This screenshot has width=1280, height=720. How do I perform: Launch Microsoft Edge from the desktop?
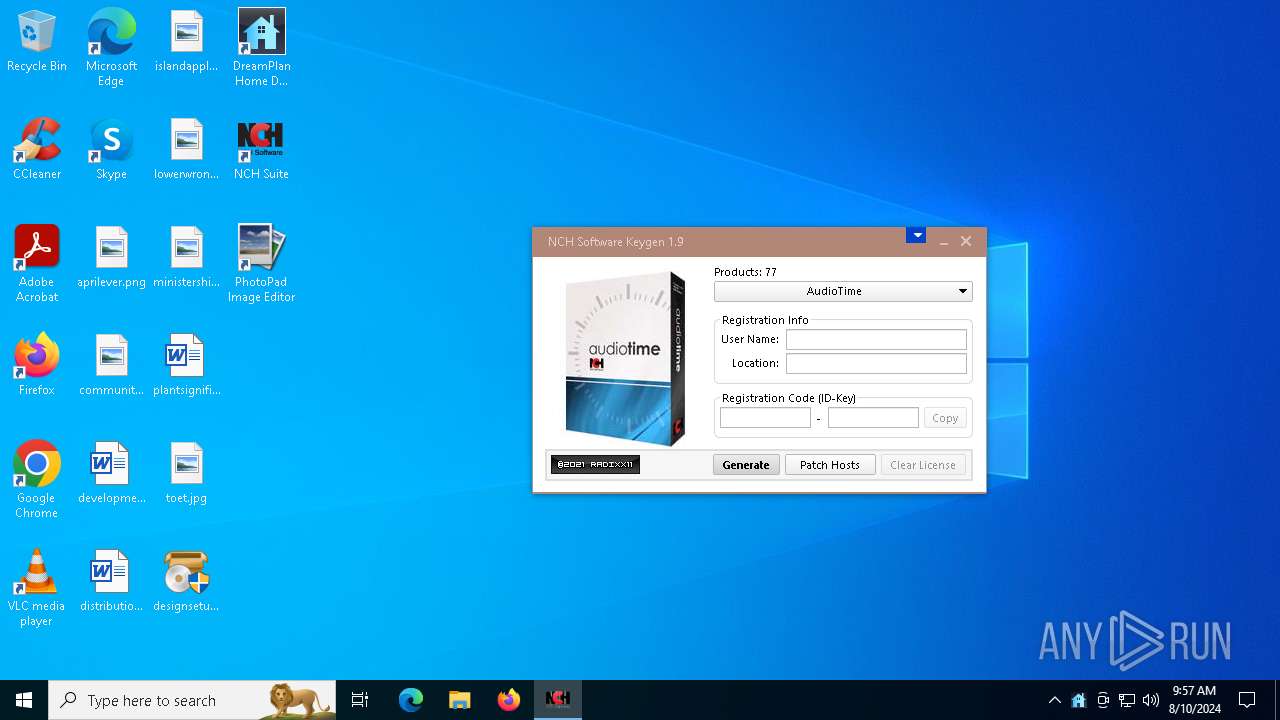click(111, 47)
